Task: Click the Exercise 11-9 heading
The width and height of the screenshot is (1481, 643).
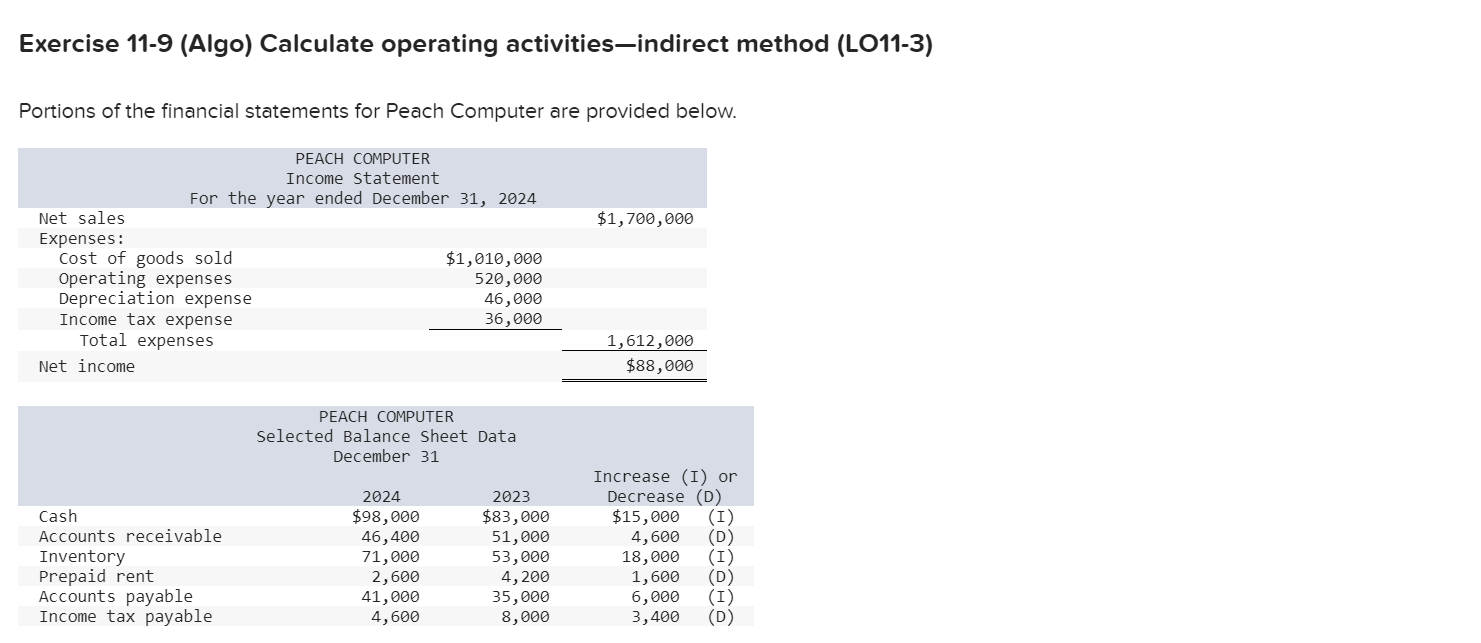Action: (476, 45)
